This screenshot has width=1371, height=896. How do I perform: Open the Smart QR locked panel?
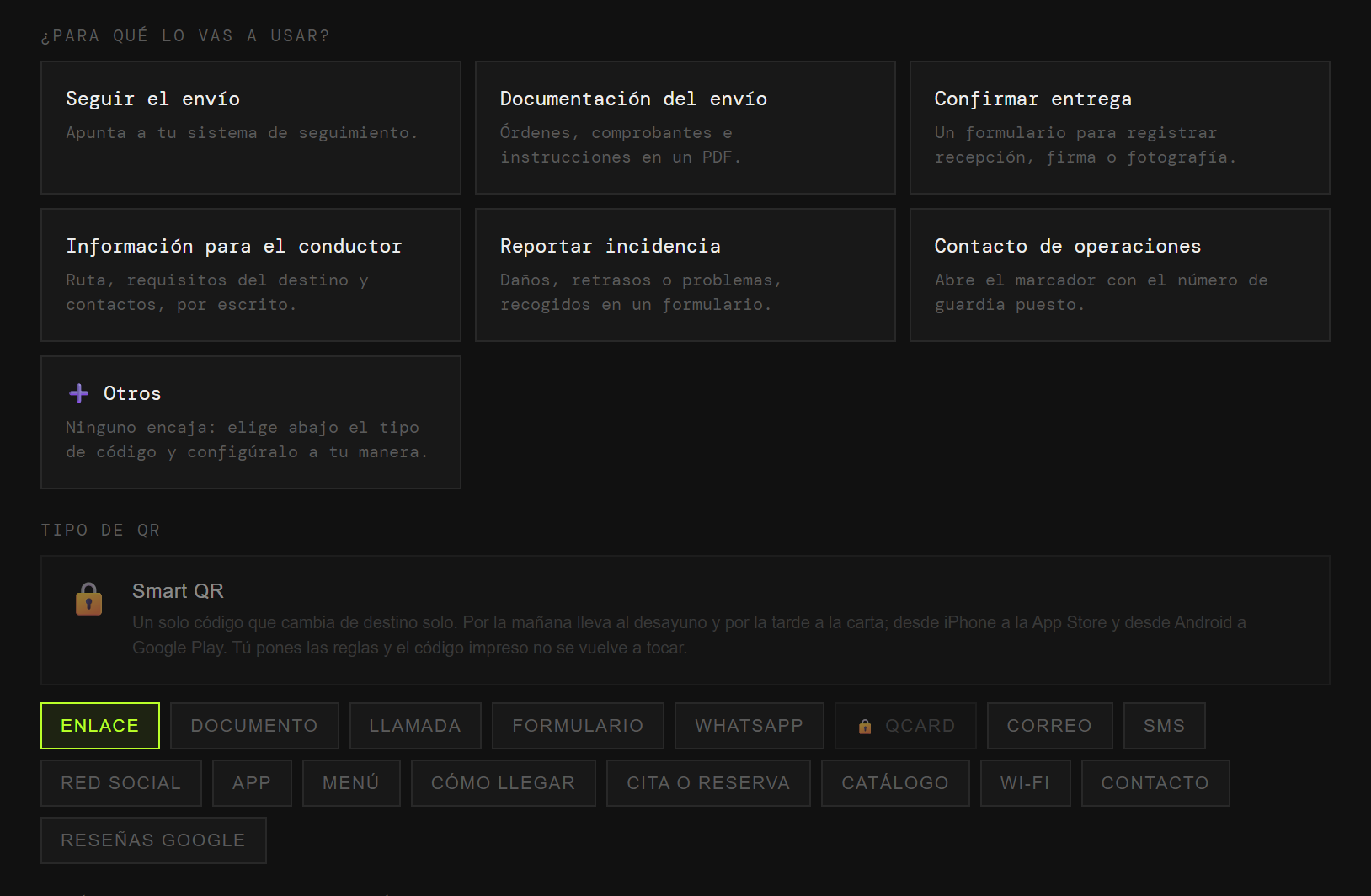click(685, 620)
